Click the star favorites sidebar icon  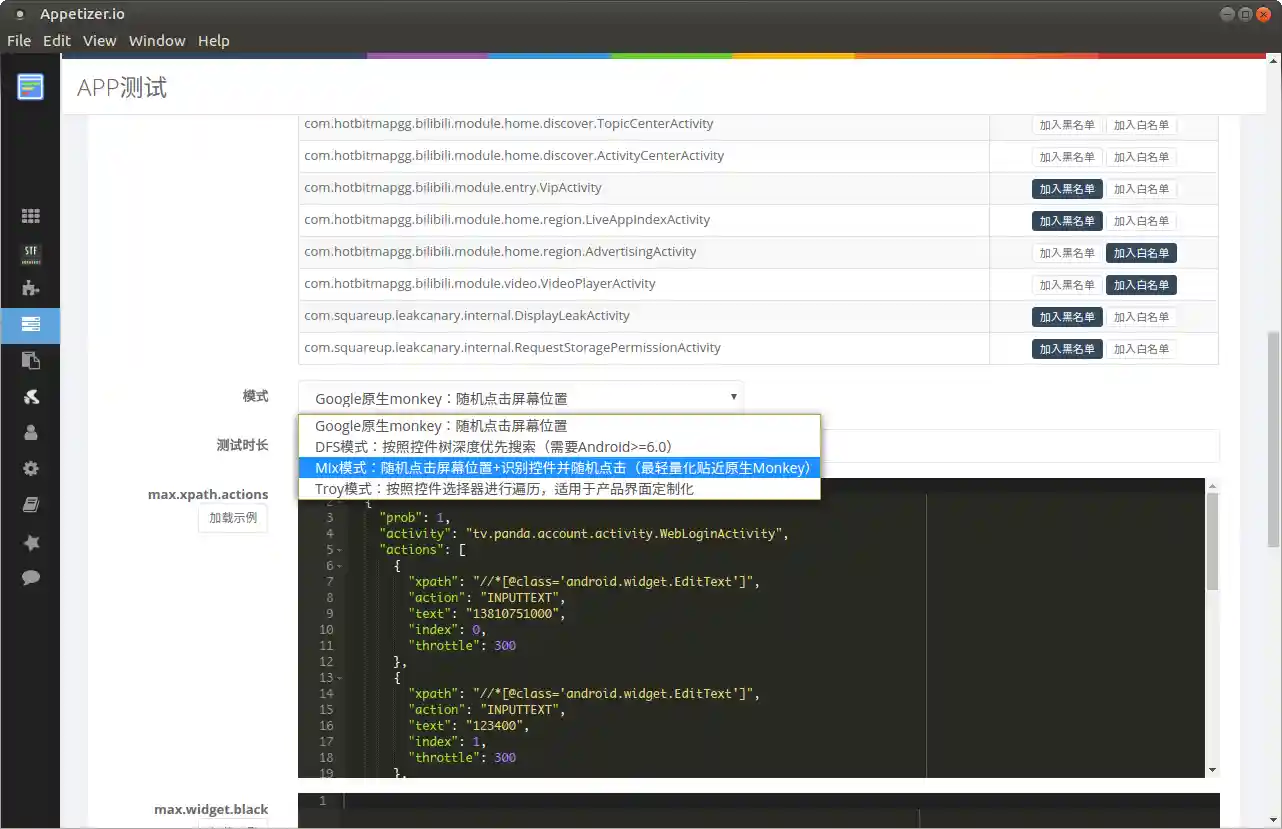(30, 542)
